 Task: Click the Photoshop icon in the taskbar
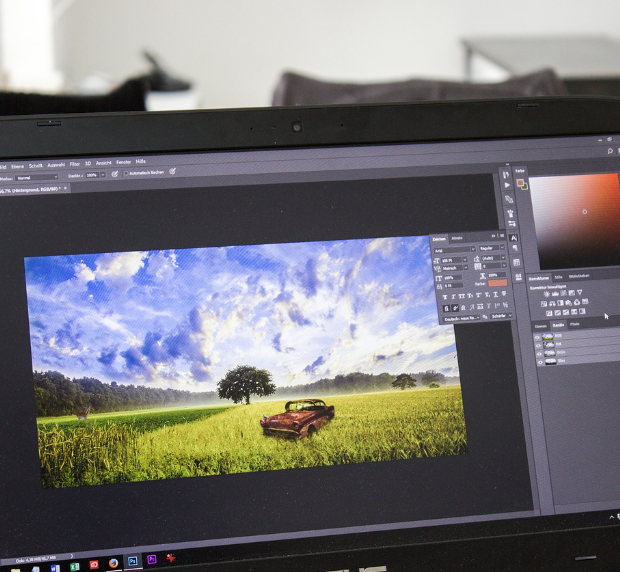click(132, 563)
